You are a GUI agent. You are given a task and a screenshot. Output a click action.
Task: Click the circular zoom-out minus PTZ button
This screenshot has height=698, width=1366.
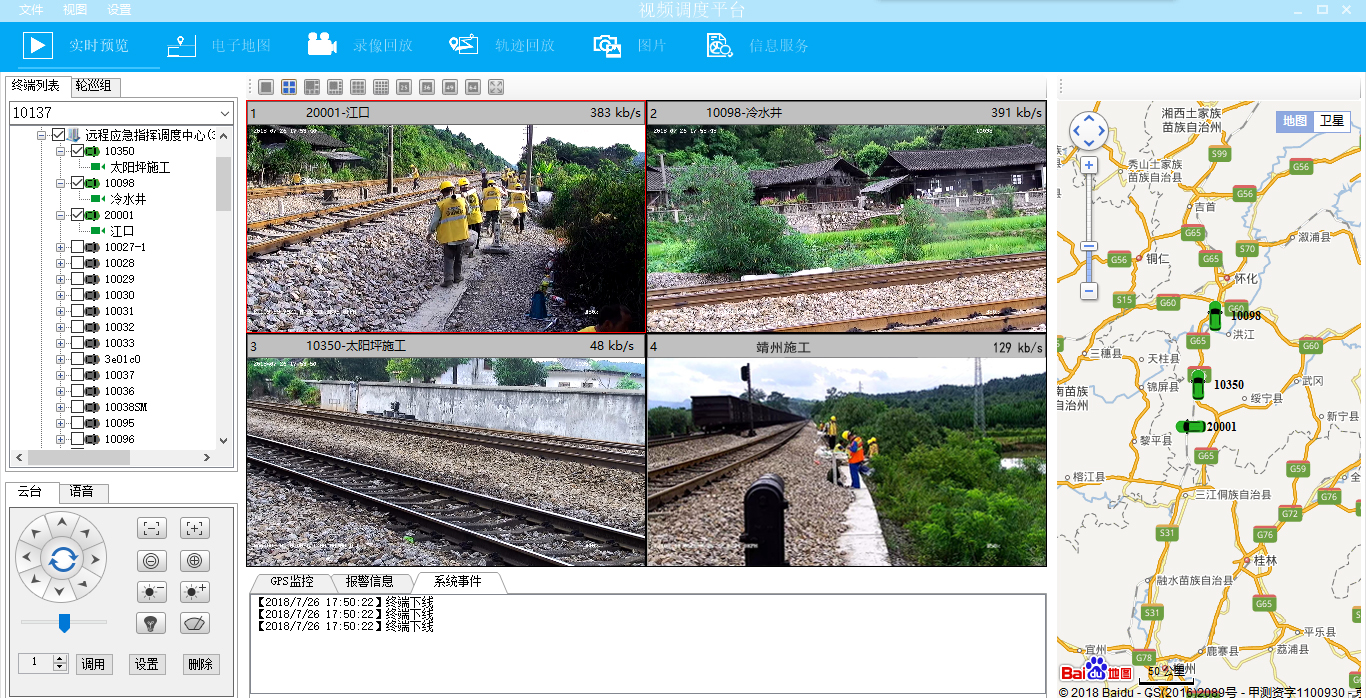151,560
